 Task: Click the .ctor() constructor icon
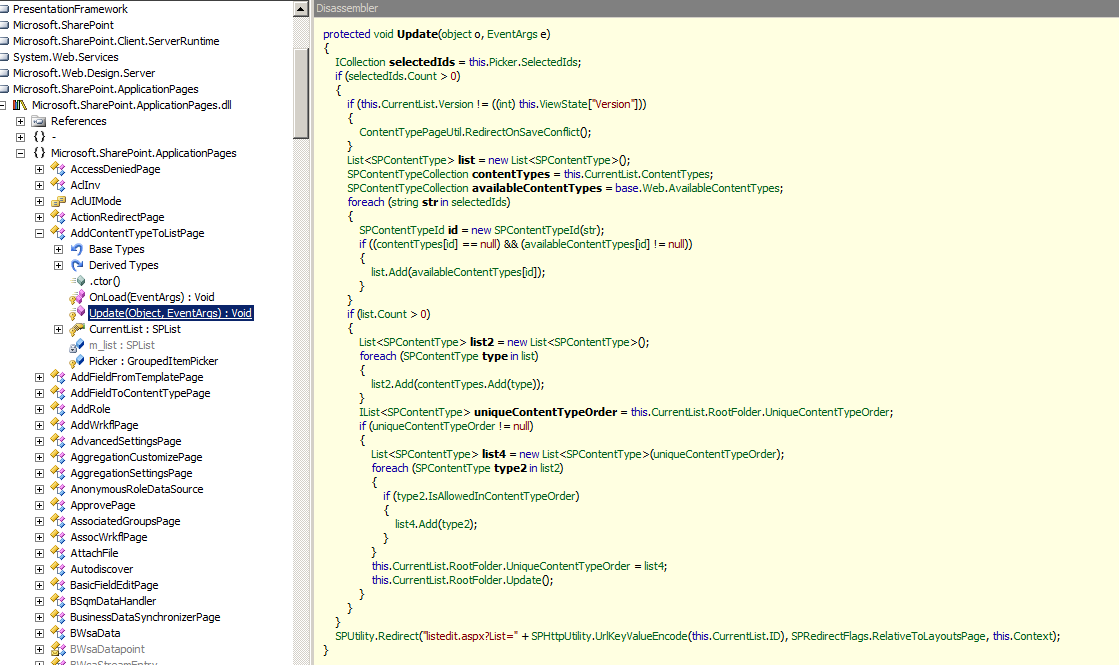point(78,281)
